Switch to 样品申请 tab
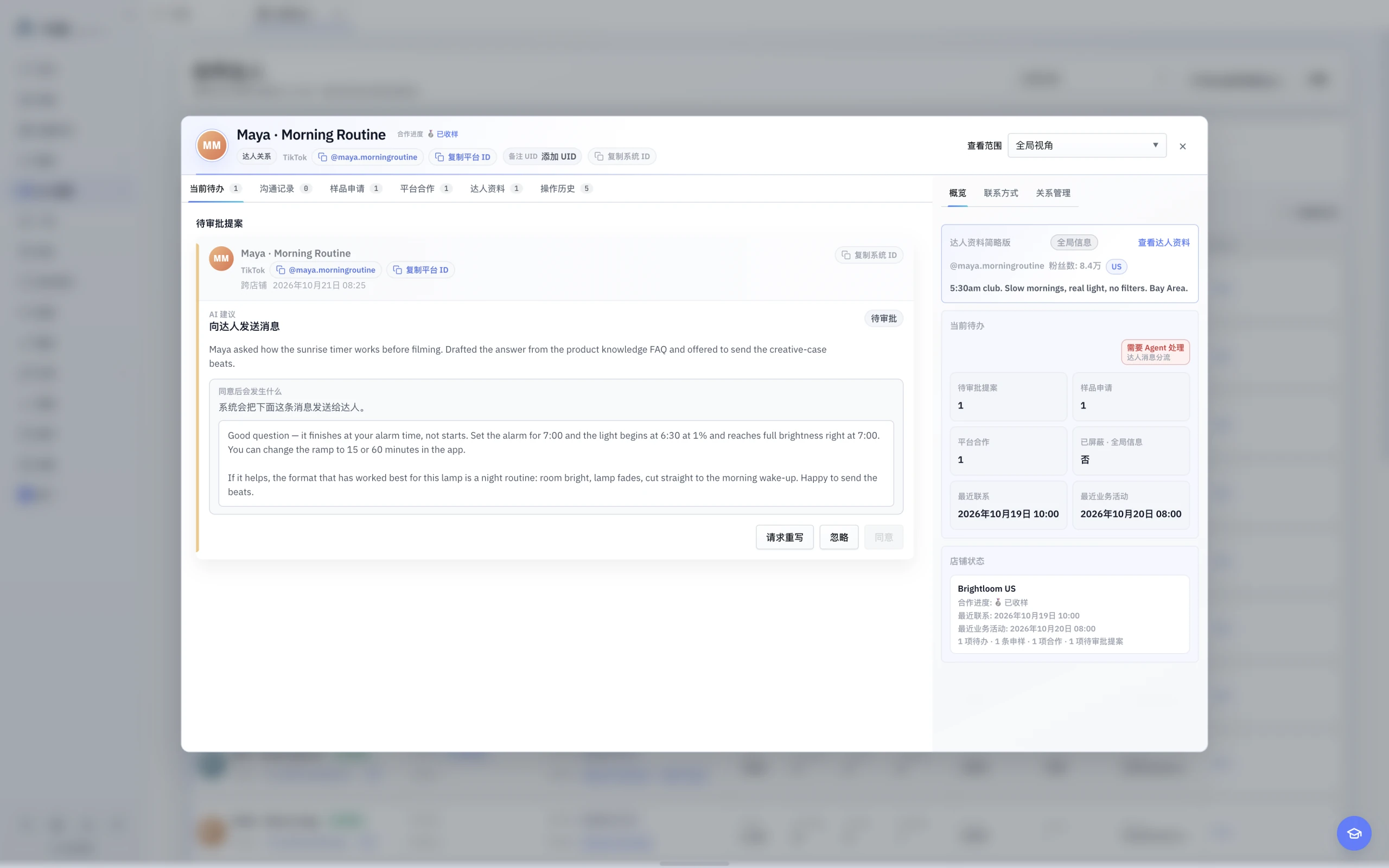This screenshot has height=868, width=1389. coord(355,189)
